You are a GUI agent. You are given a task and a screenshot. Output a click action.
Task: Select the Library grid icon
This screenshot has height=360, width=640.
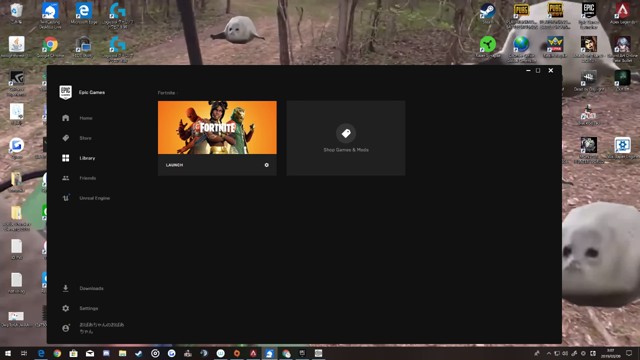point(66,158)
